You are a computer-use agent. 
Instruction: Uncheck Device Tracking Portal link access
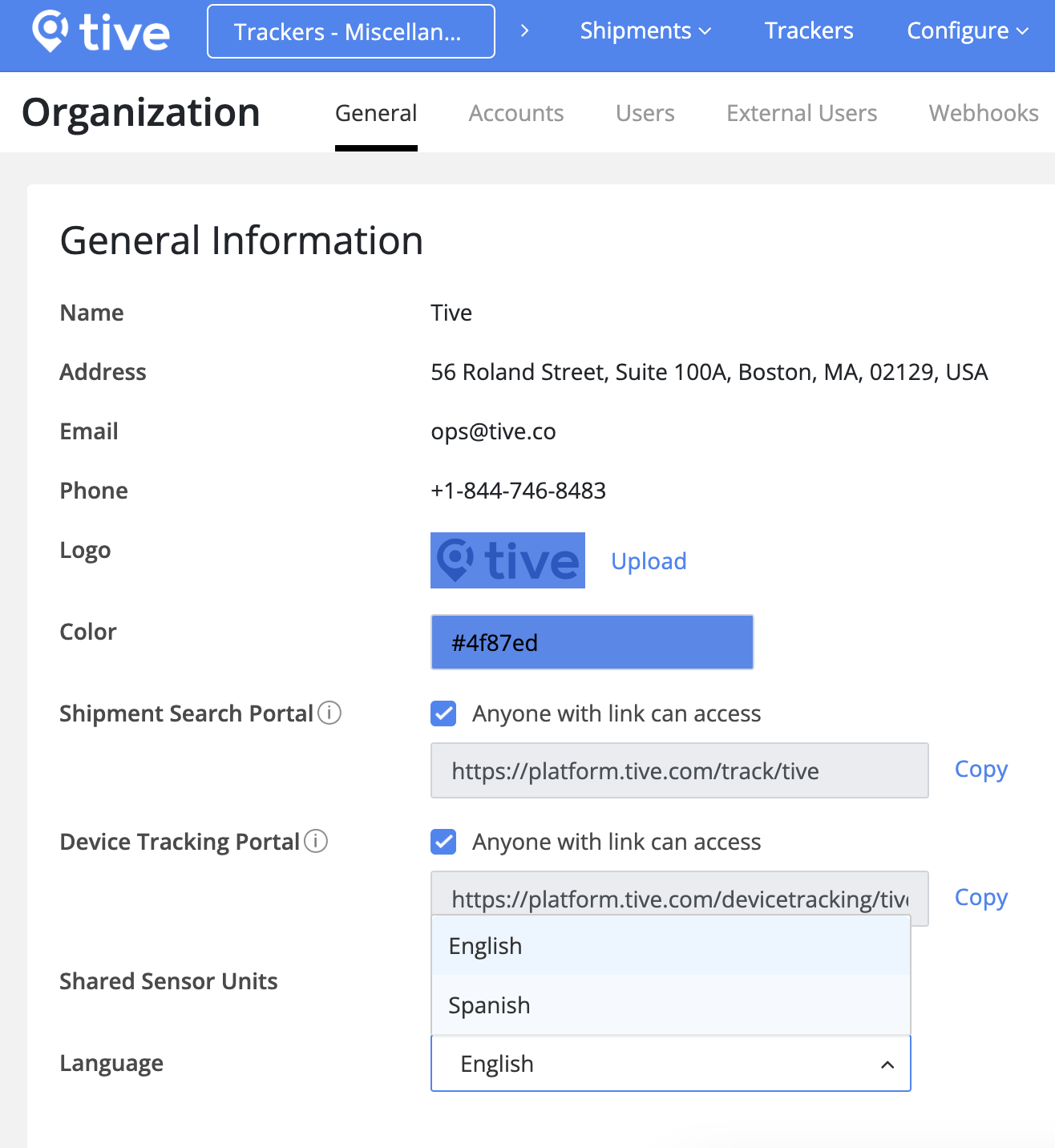[x=443, y=842]
